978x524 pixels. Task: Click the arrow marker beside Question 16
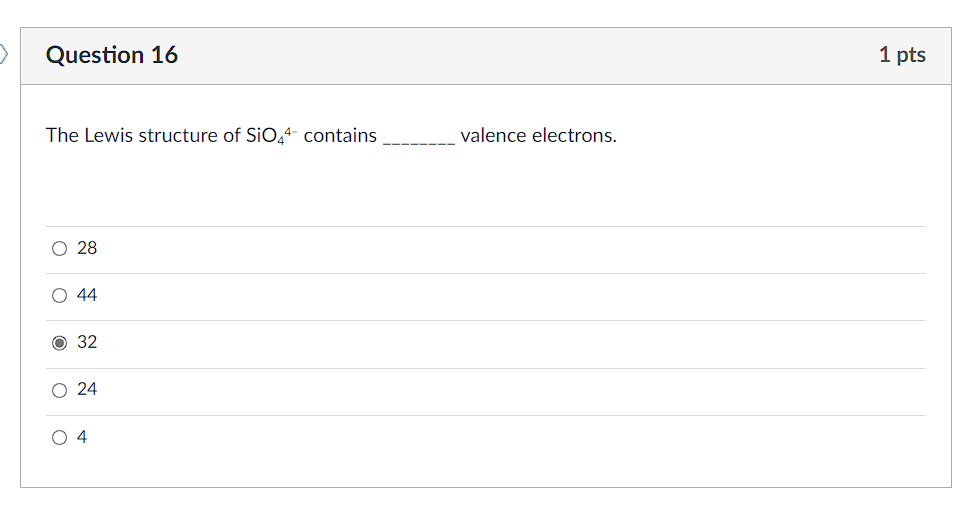pyautogui.click(x=4, y=54)
